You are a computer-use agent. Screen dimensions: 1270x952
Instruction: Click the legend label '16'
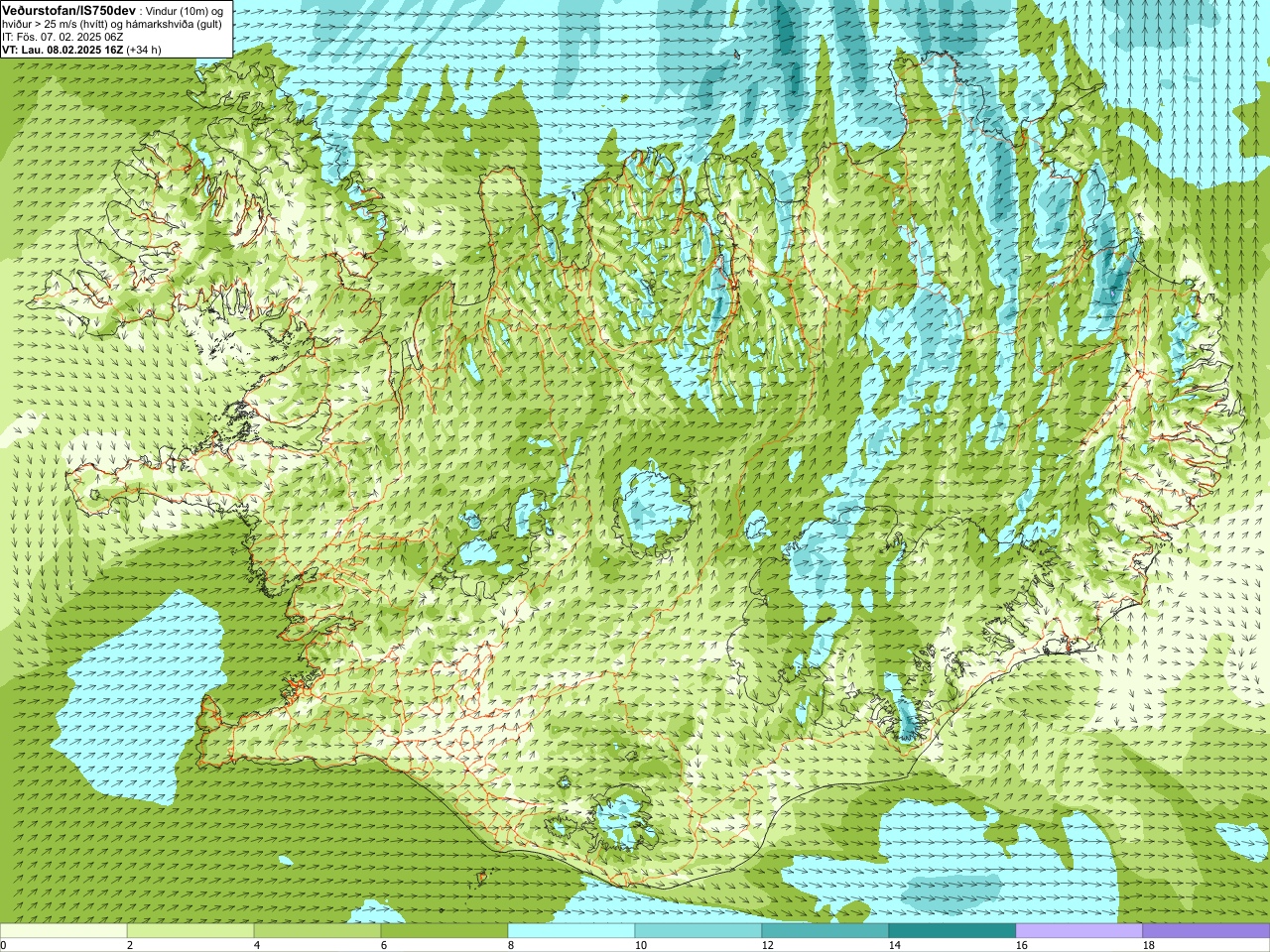click(1021, 945)
